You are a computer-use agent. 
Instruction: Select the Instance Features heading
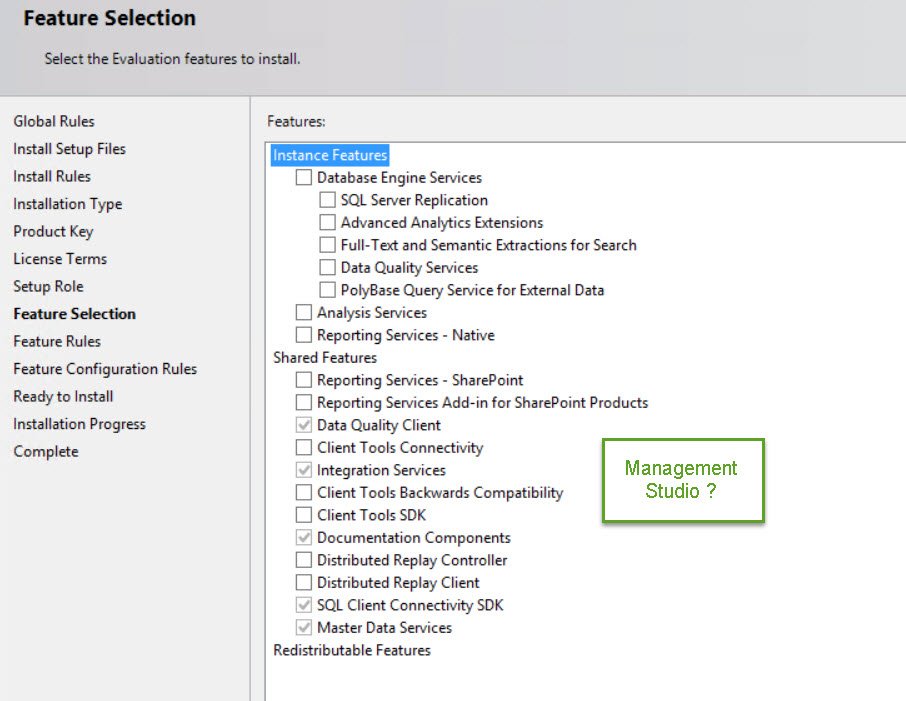click(330, 155)
